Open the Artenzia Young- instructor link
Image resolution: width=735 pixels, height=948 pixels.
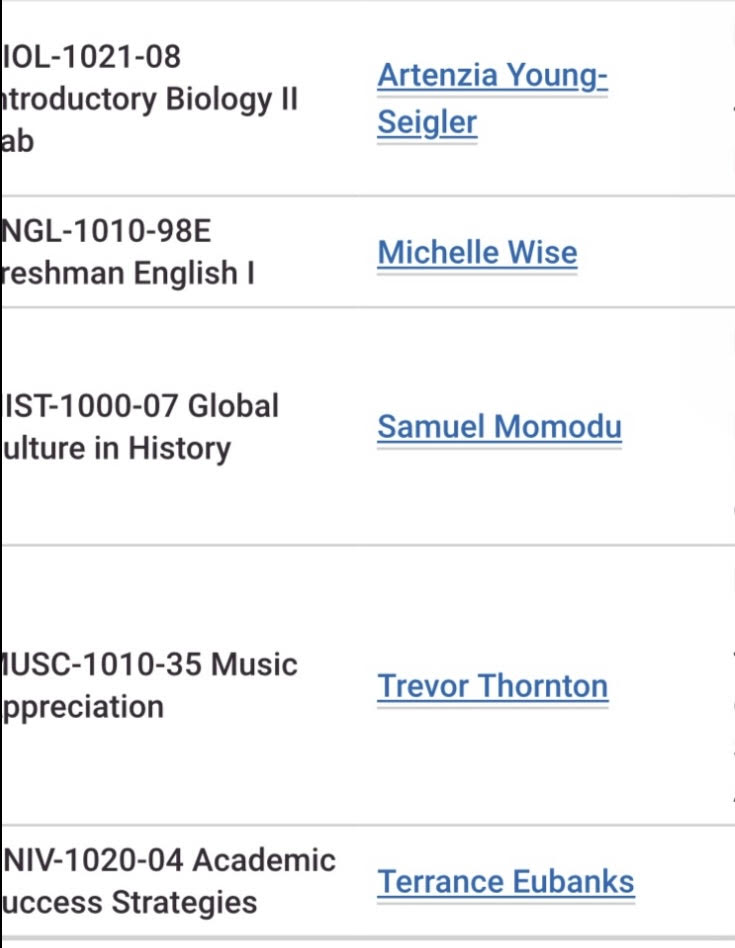tap(492, 77)
